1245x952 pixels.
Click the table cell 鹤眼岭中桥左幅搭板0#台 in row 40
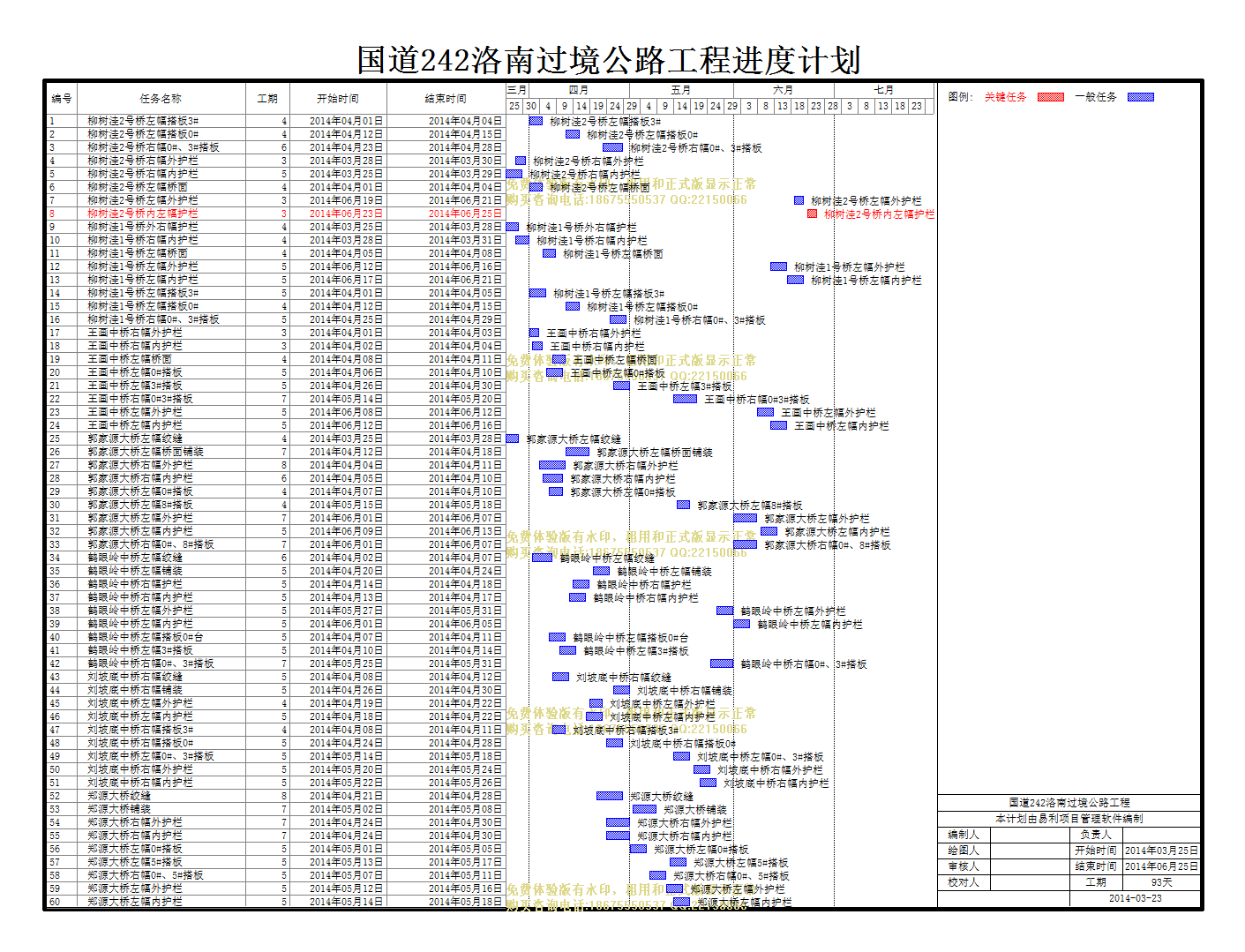point(161,637)
